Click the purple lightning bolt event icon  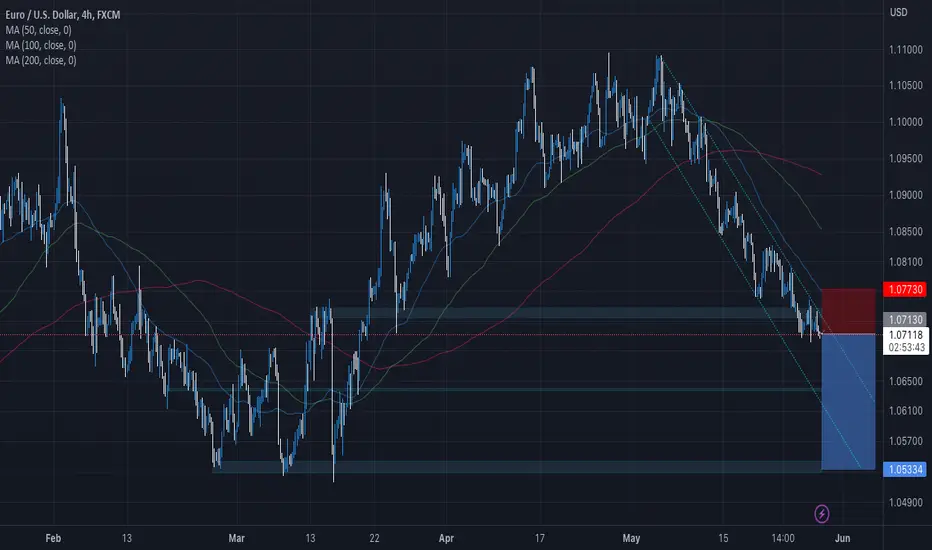coord(821,514)
